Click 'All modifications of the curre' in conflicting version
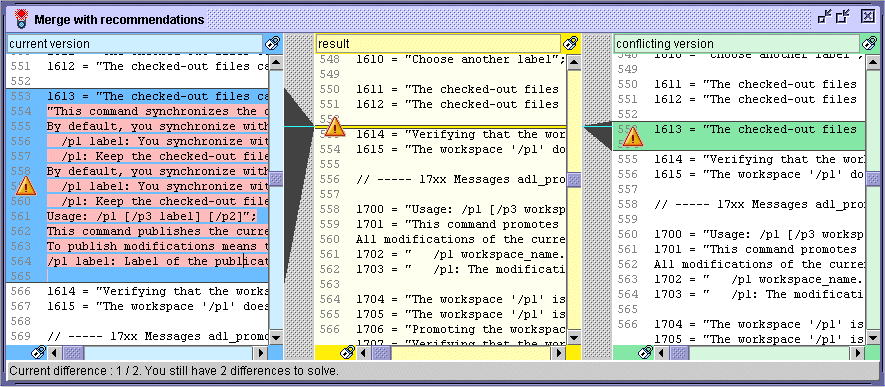This screenshot has height=387, width=885. (759, 264)
